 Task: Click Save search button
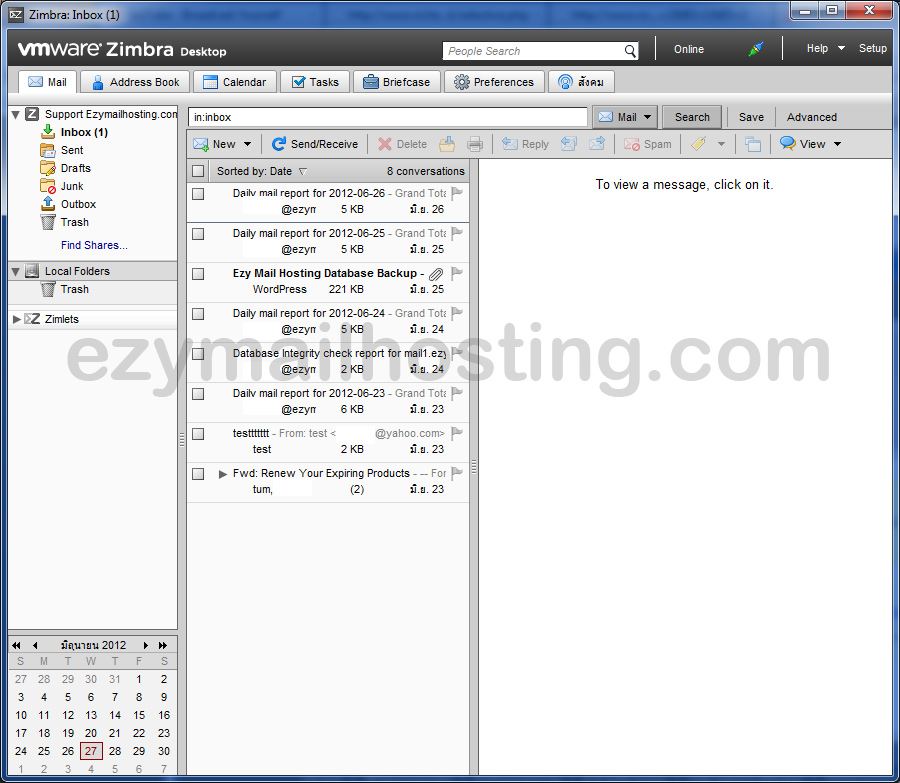point(751,117)
